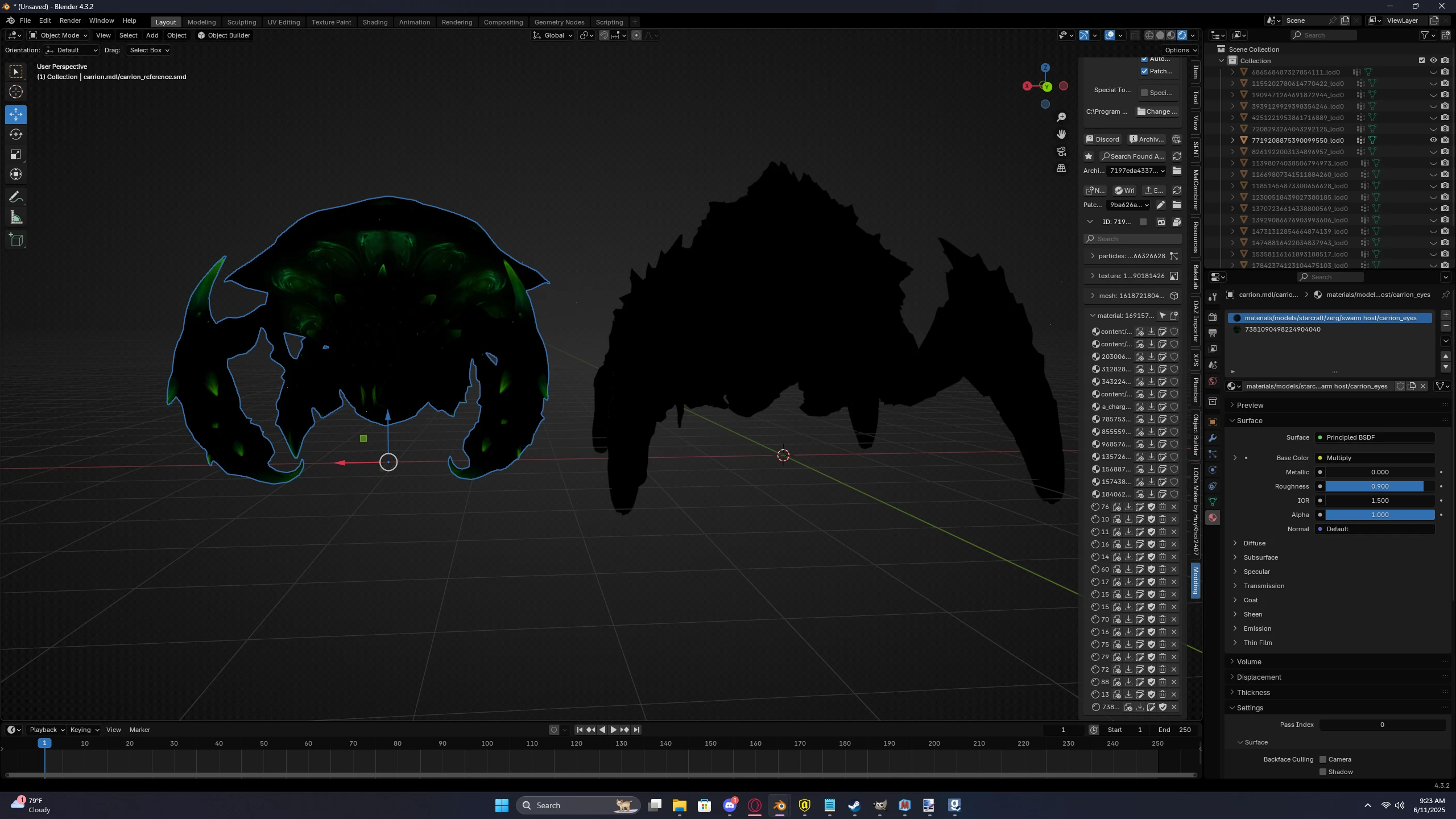Switch to the Shading workspace tab
Image resolution: width=1456 pixels, height=819 pixels.
pyautogui.click(x=375, y=22)
